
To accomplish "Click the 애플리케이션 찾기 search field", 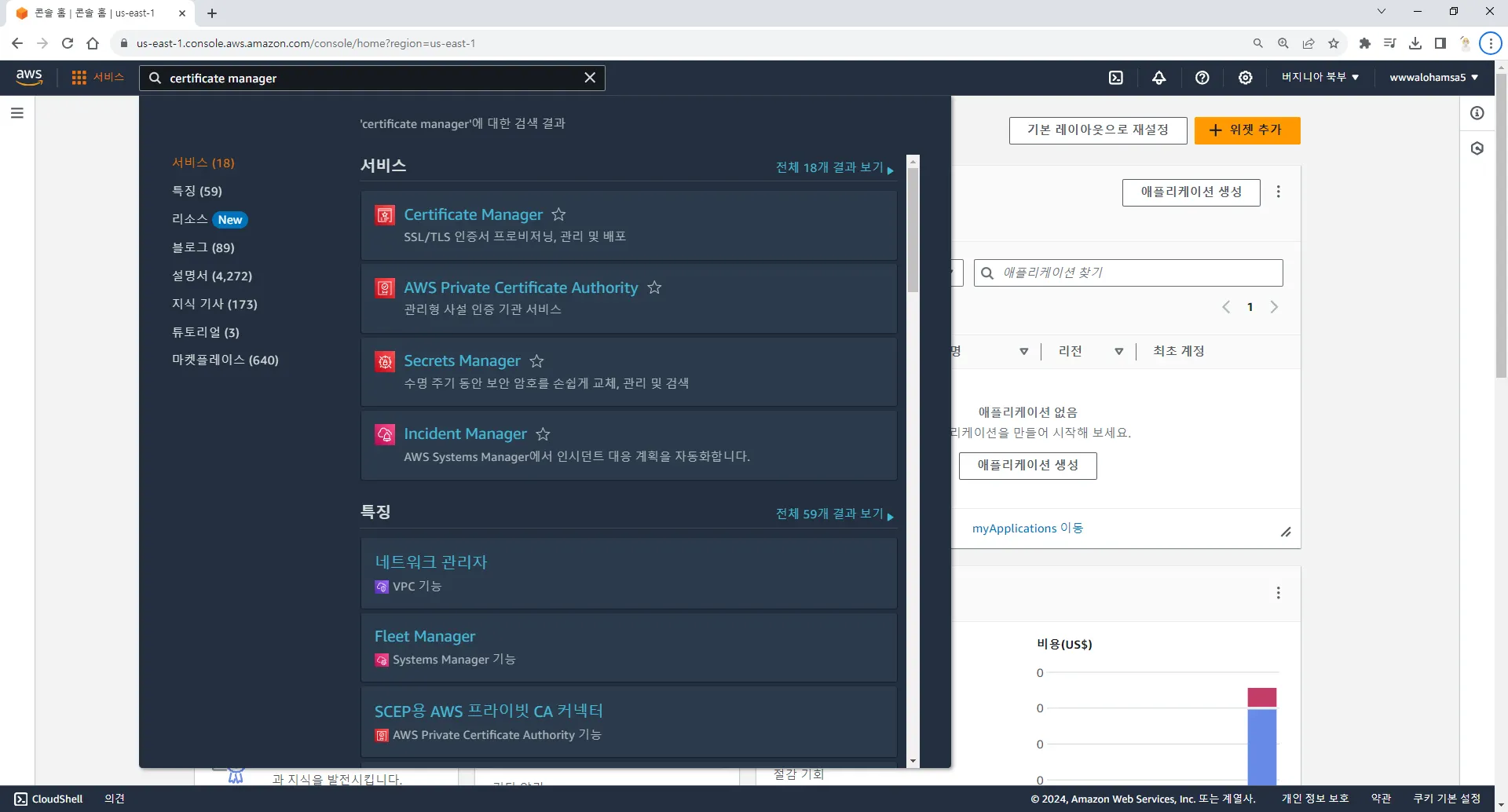I will [x=1129, y=273].
